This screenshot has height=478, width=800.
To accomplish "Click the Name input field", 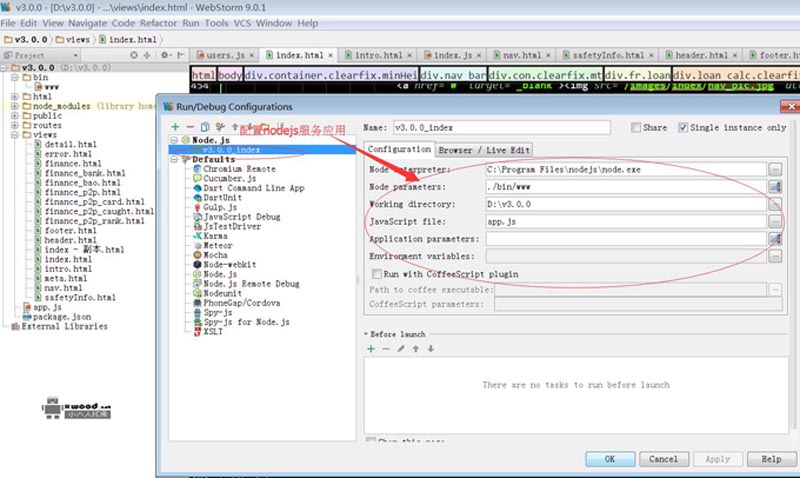I will coord(502,128).
